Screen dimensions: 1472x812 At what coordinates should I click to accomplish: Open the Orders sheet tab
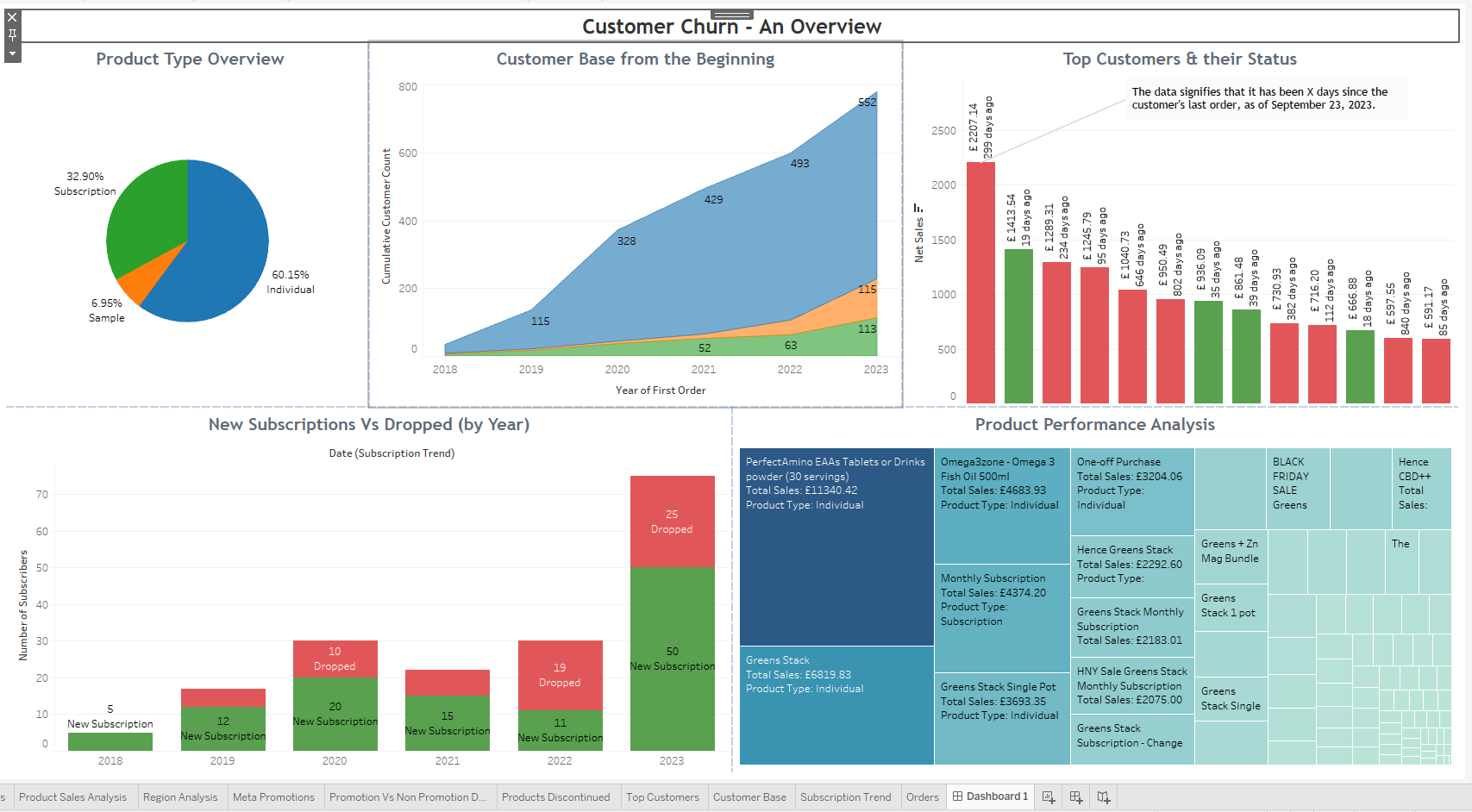click(922, 796)
